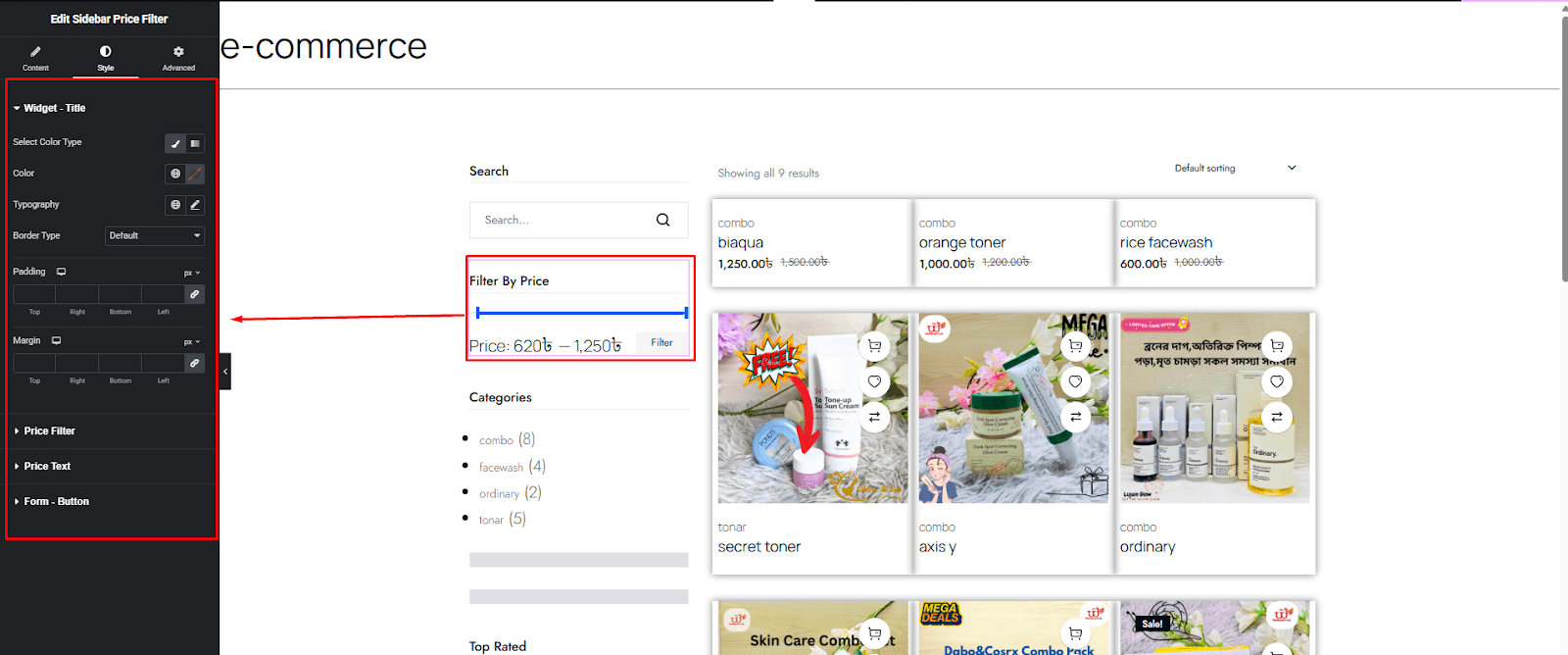The height and width of the screenshot is (655, 1568).
Task: Click minimum price slider handle
Action: coord(478,313)
